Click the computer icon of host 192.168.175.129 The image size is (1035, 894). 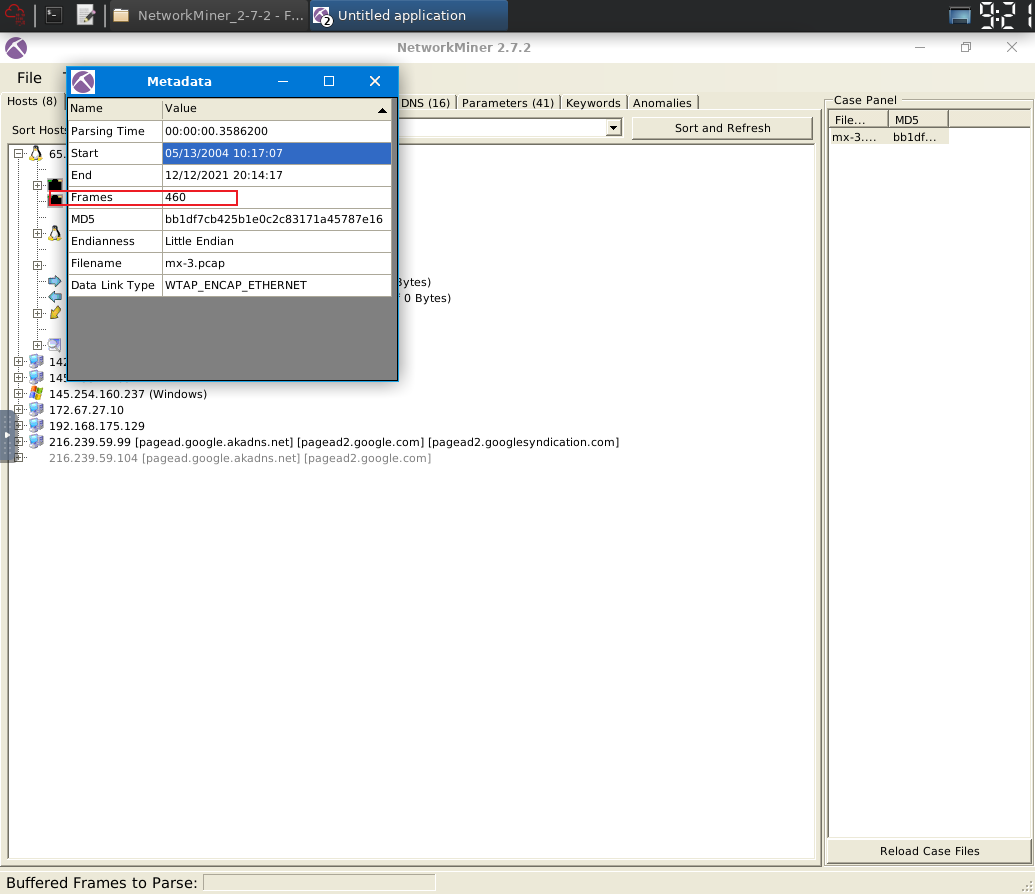(x=36, y=426)
